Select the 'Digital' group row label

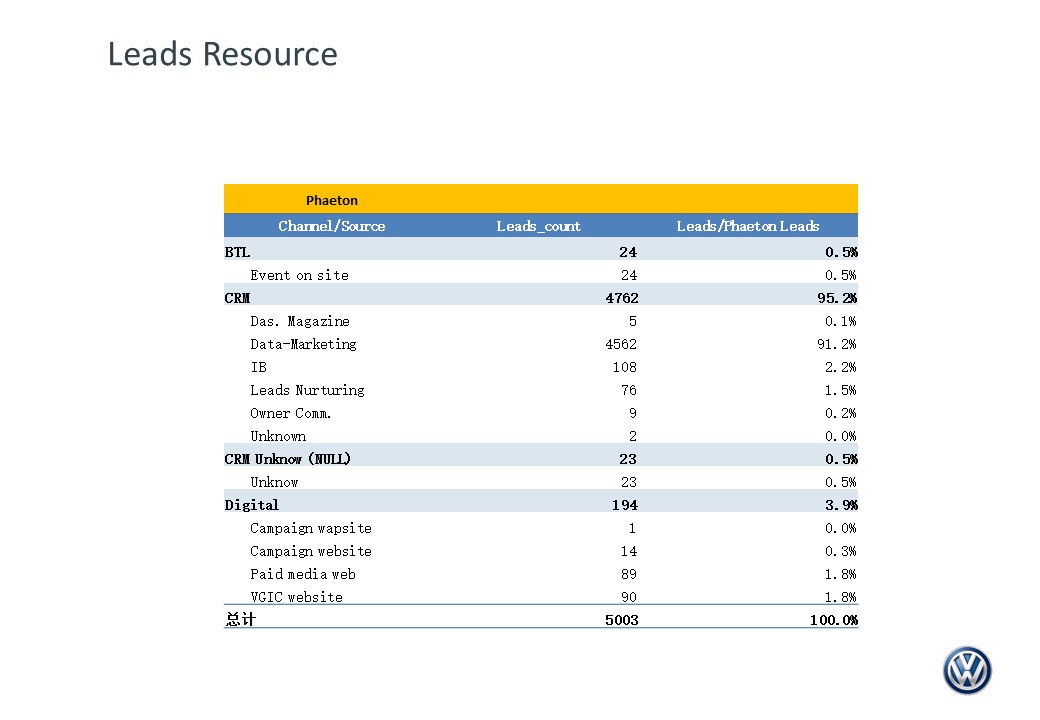click(251, 505)
